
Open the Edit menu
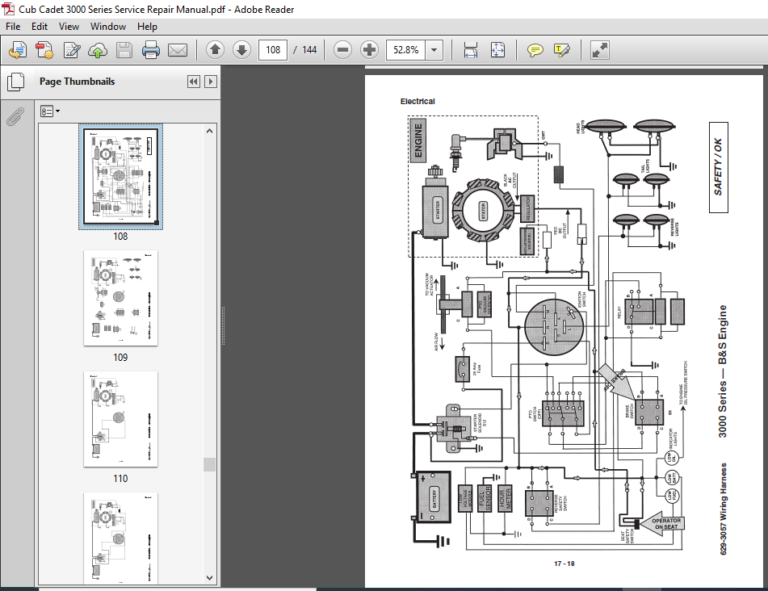[x=39, y=26]
